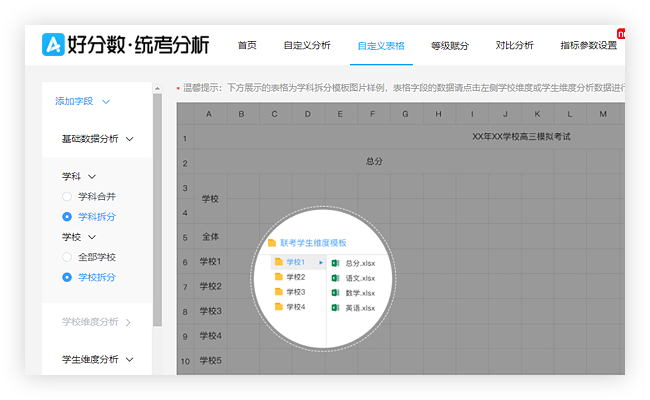Open the 总分.xlsx Excel file icon
The width and height of the screenshot is (650, 400).
[x=336, y=262]
